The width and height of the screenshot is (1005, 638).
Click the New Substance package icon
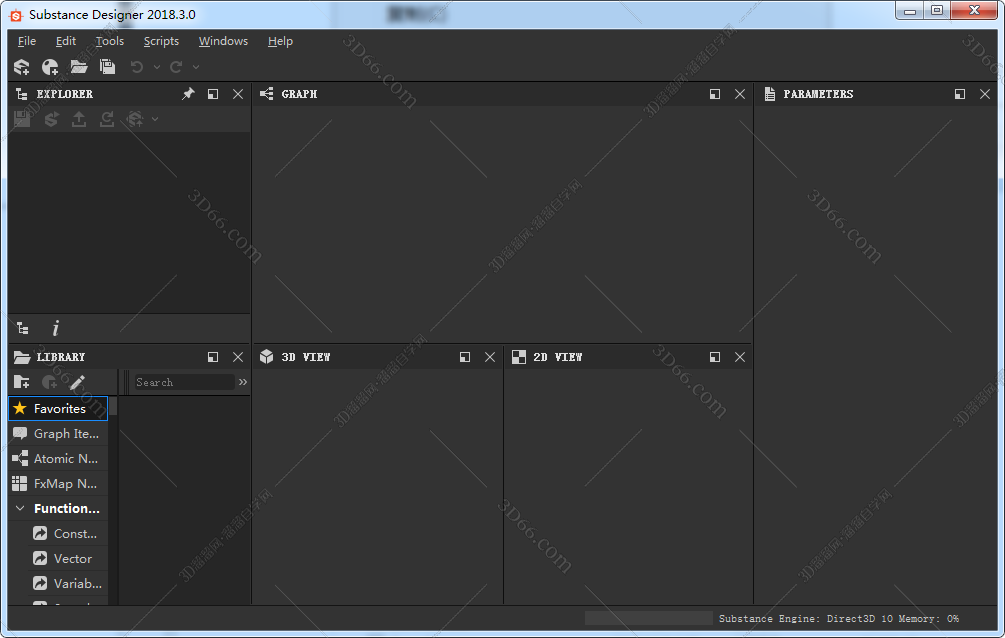[22, 67]
